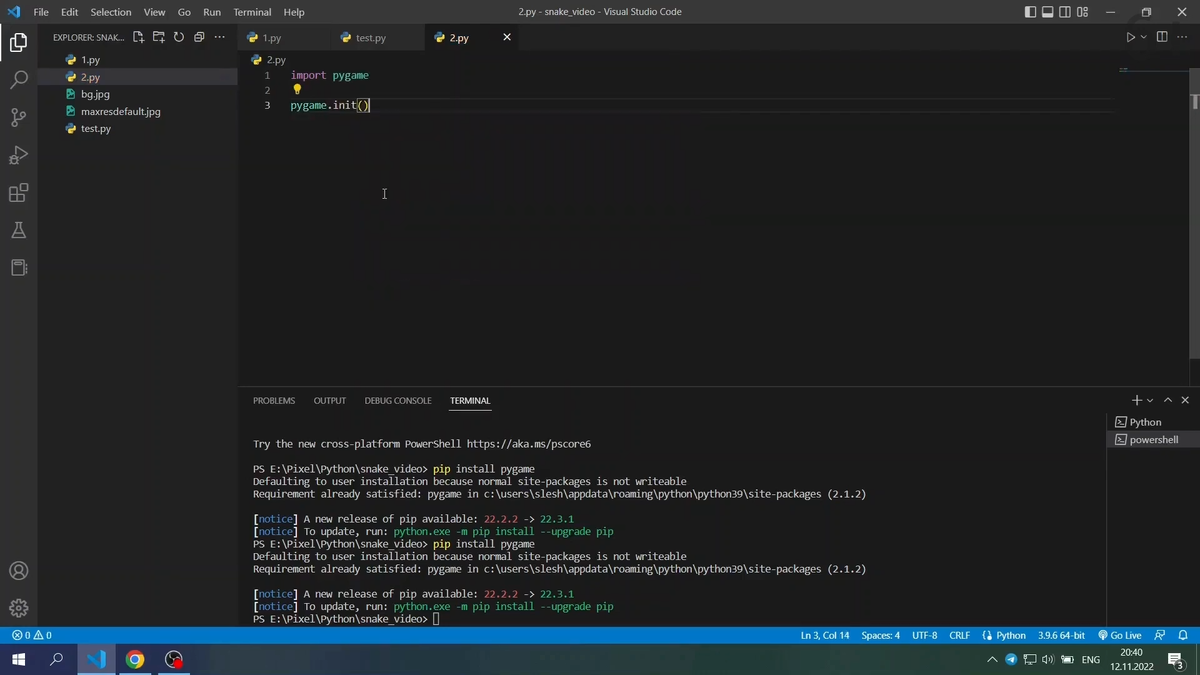Open the new terminal launch profile dropdown
1200x675 pixels.
click(1150, 400)
